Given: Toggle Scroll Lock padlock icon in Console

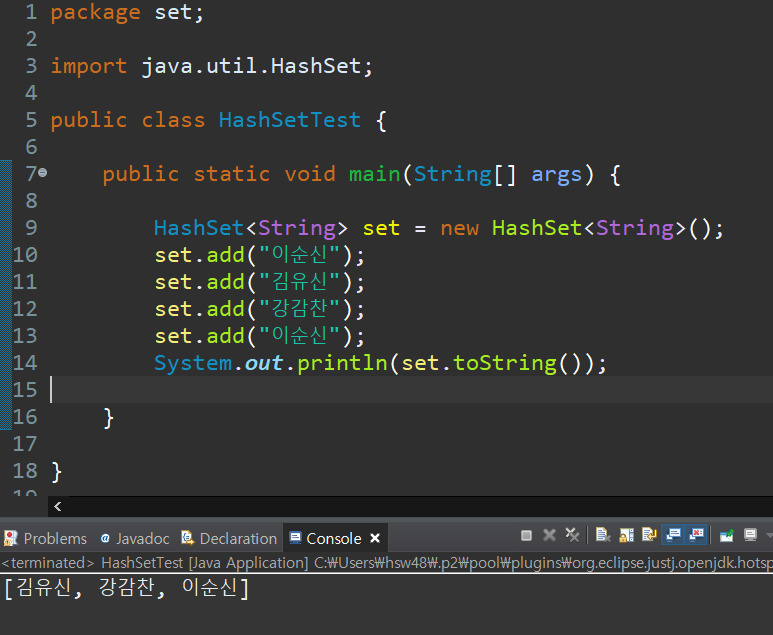Looking at the screenshot, I should pos(626,535).
